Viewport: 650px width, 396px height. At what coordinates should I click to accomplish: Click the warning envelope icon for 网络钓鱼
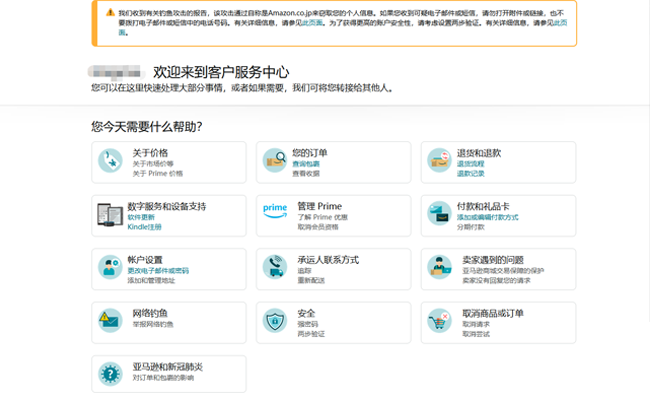tap(110, 321)
